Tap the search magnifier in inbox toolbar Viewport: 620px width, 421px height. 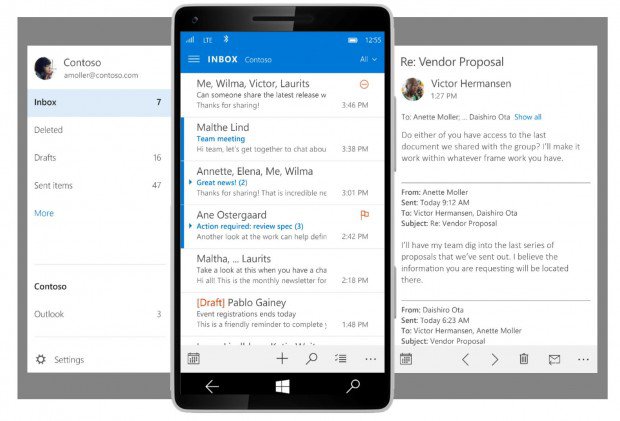(x=312, y=358)
